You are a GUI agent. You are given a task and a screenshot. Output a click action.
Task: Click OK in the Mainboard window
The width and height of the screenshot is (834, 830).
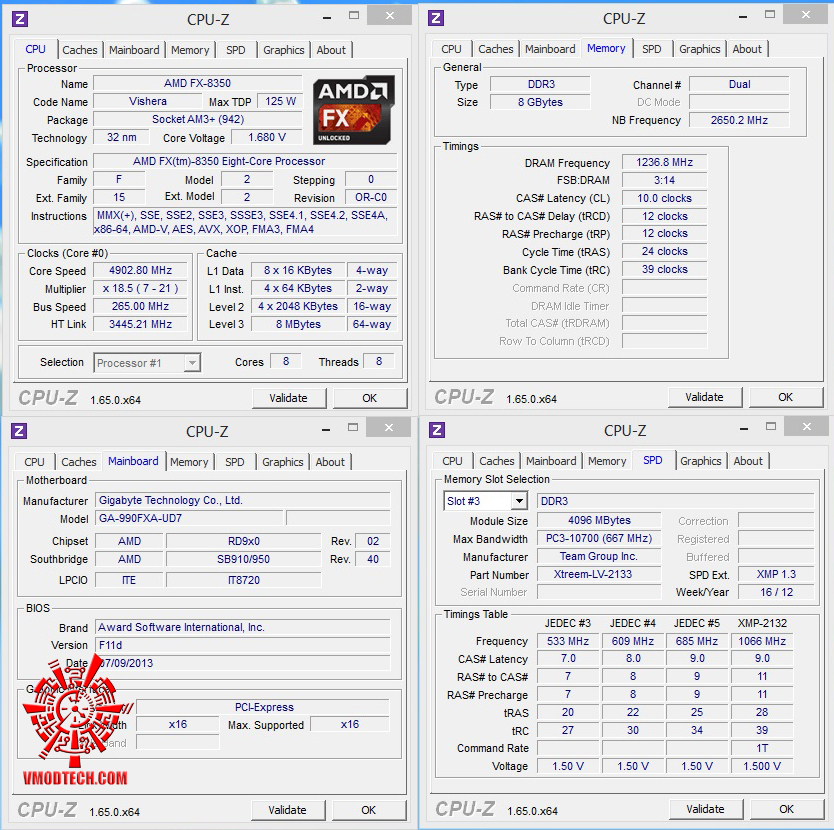point(369,810)
